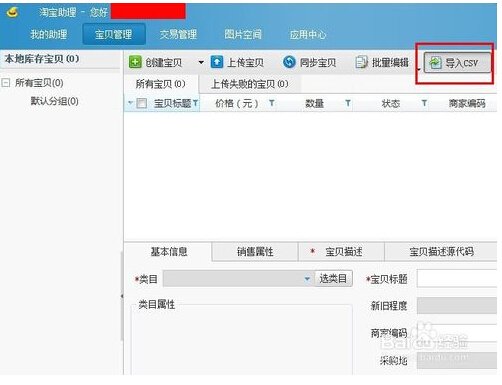This screenshot has height=385, width=502.
Task: Select 所有宝贝(0) tree label
Action: [39, 83]
